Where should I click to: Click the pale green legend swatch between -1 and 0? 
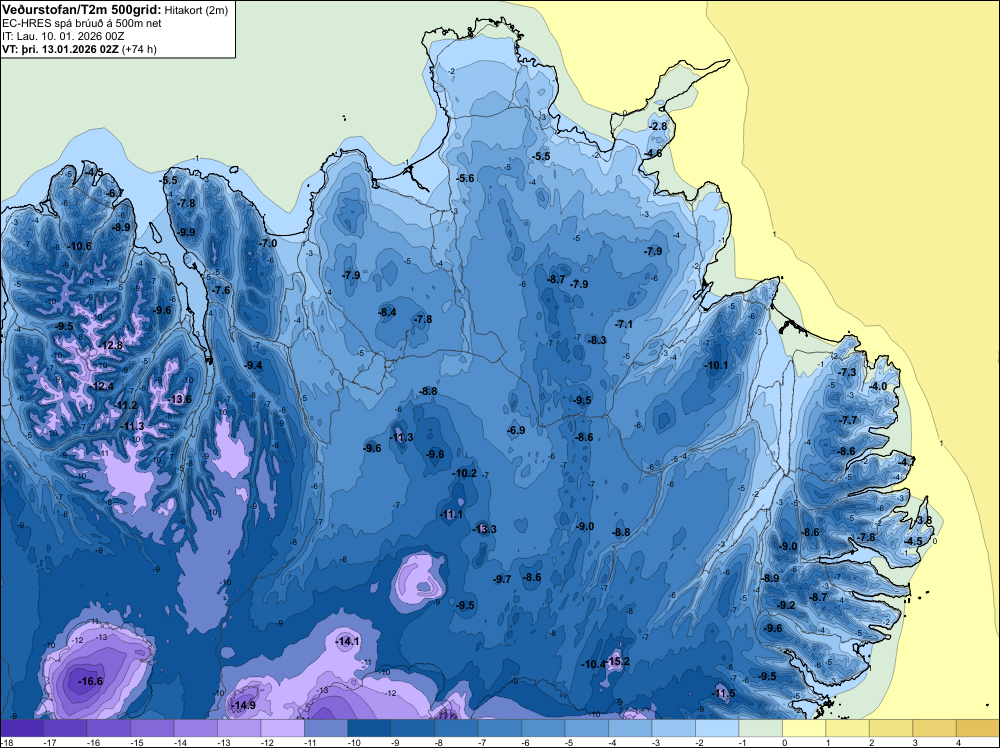coord(760,728)
